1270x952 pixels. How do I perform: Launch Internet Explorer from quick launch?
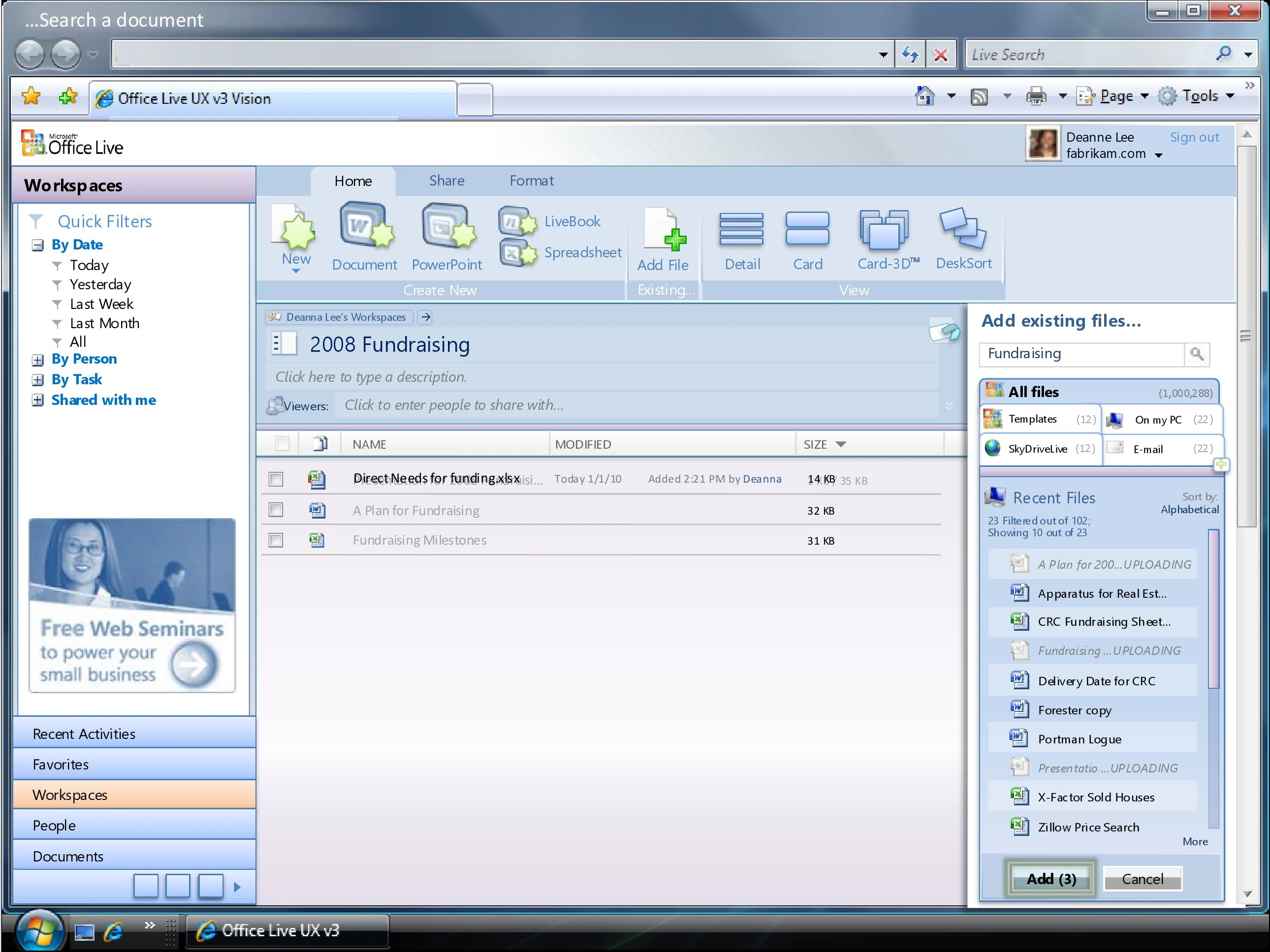tap(113, 931)
